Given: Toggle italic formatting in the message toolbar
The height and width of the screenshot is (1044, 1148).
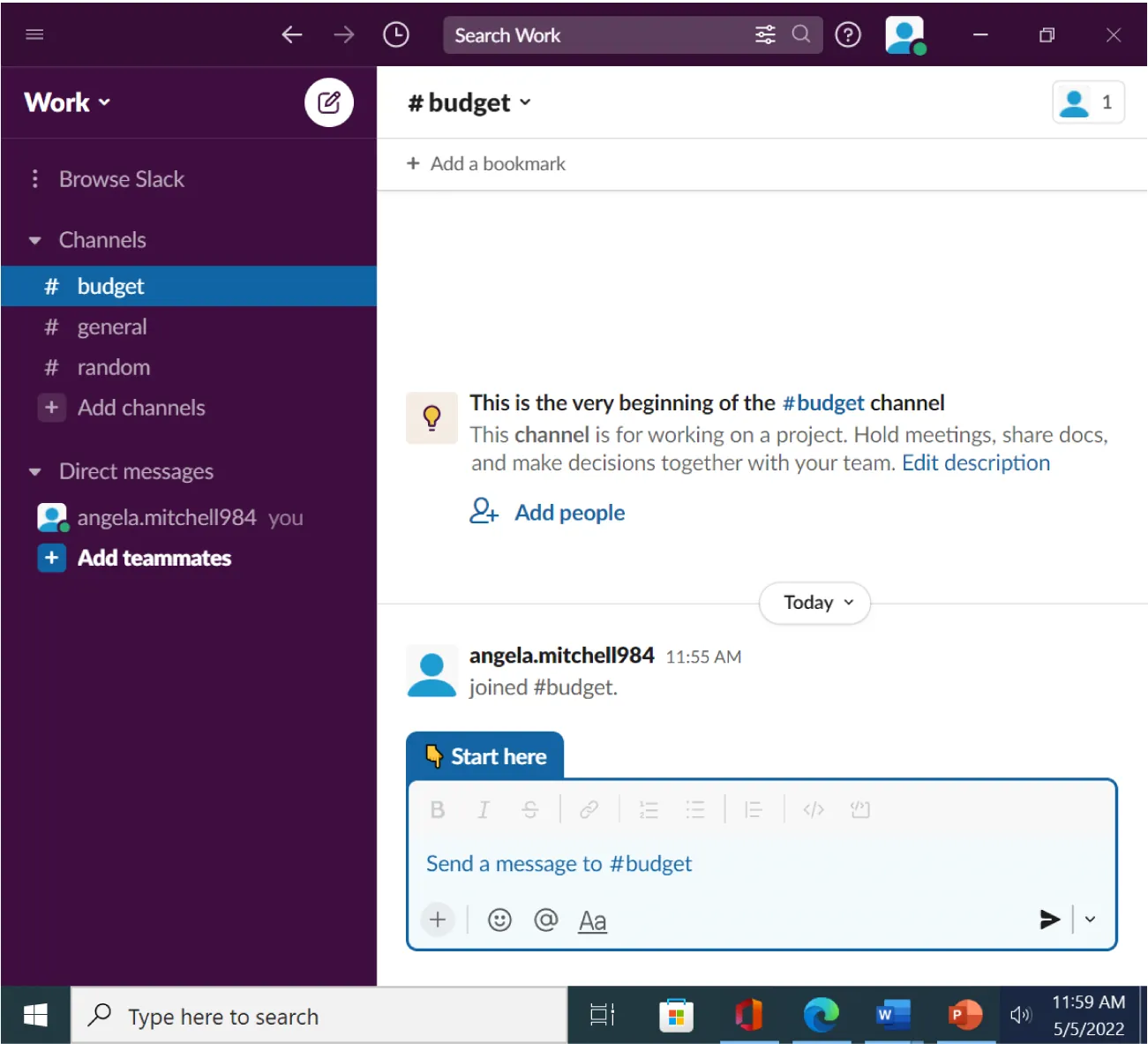Looking at the screenshot, I should pos(484,809).
